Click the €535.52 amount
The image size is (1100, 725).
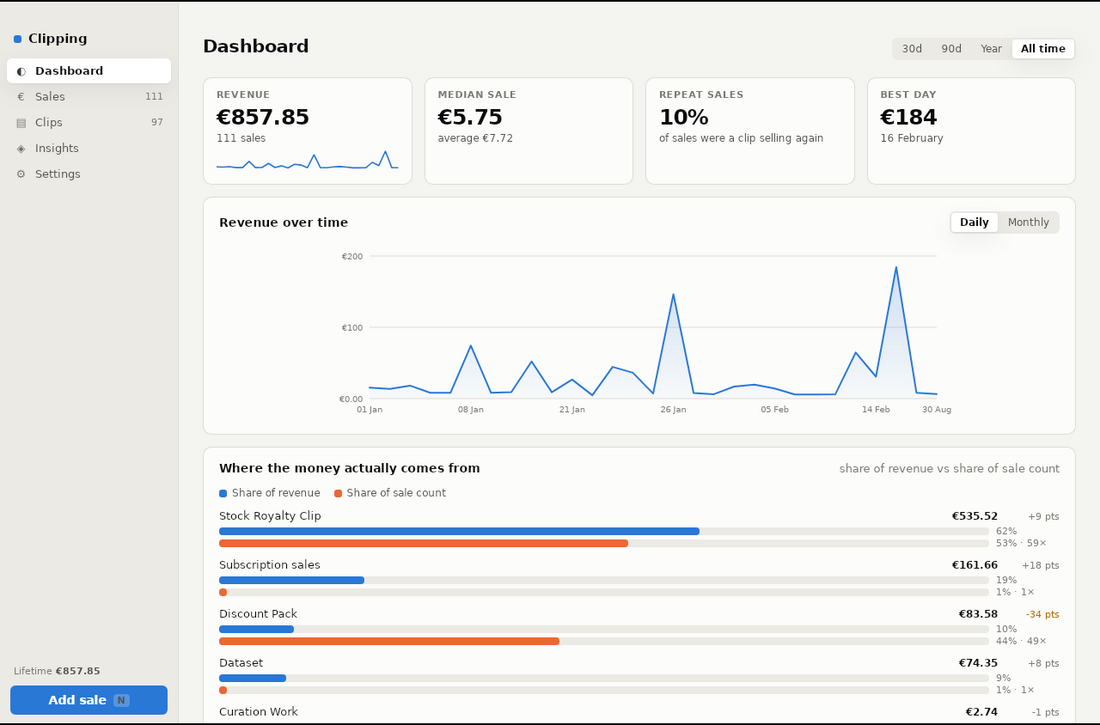974,517
